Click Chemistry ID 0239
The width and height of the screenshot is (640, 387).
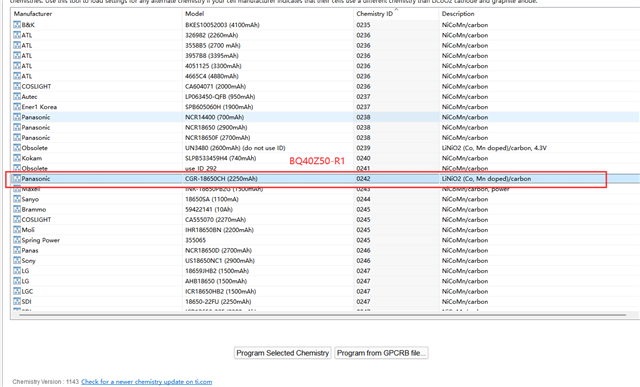363,148
